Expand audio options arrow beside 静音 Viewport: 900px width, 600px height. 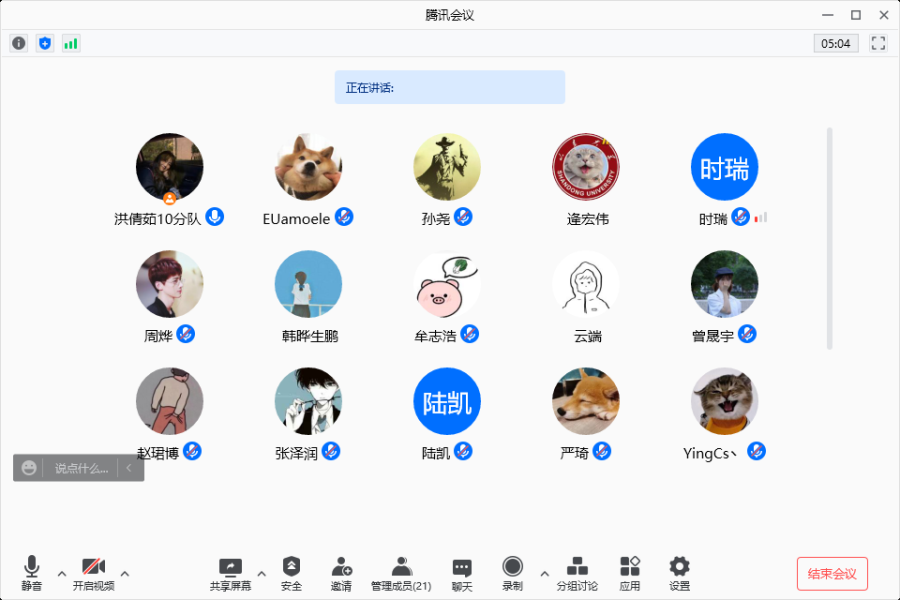[x=62, y=573]
